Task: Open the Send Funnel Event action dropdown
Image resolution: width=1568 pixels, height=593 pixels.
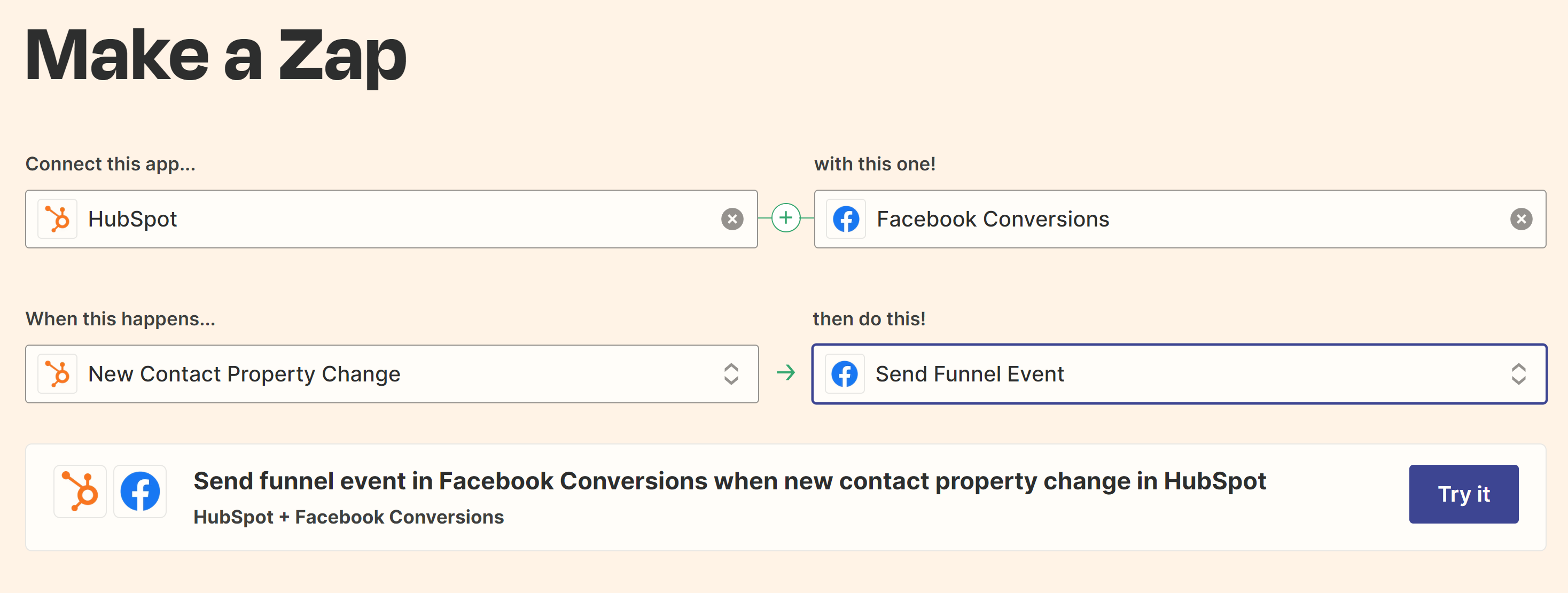Action: click(x=1179, y=374)
